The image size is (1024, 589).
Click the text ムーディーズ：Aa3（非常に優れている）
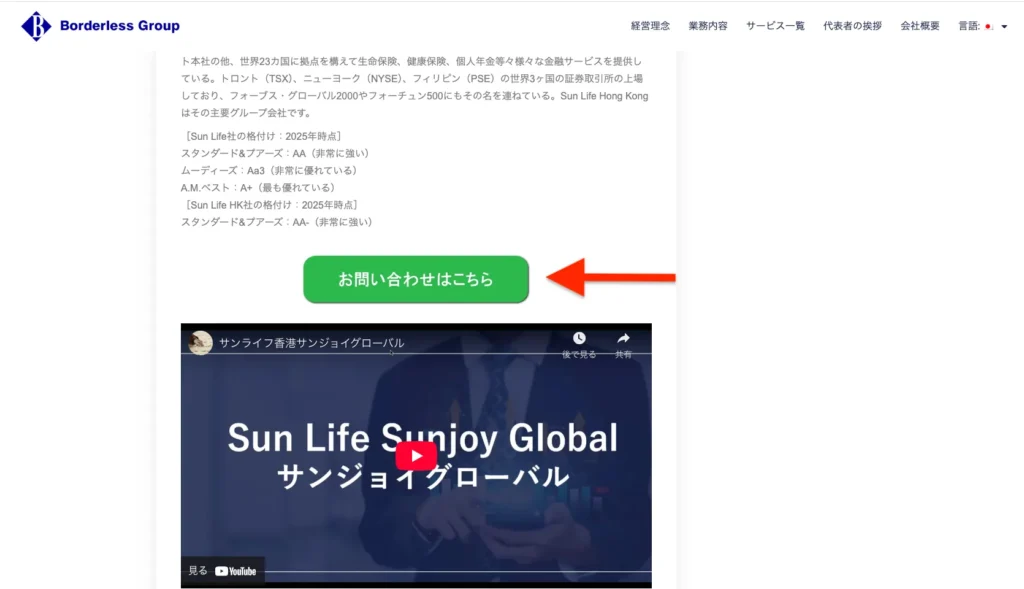click(x=271, y=170)
